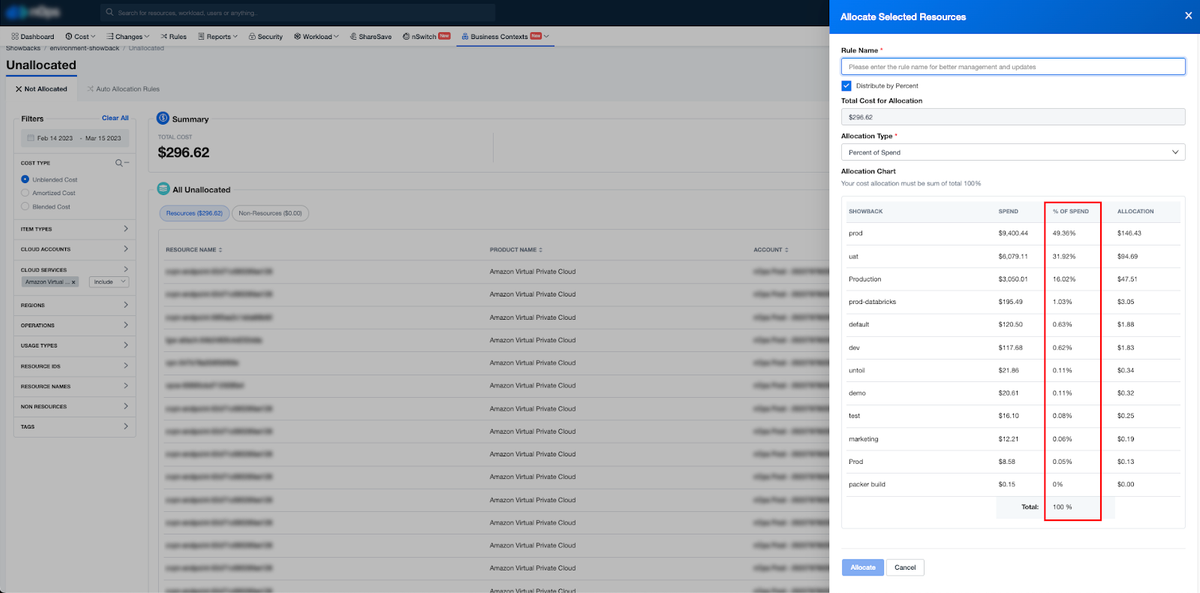Click the $9,400.44 spend value
Image resolution: width=1200 pixels, height=593 pixels.
(x=1013, y=233)
